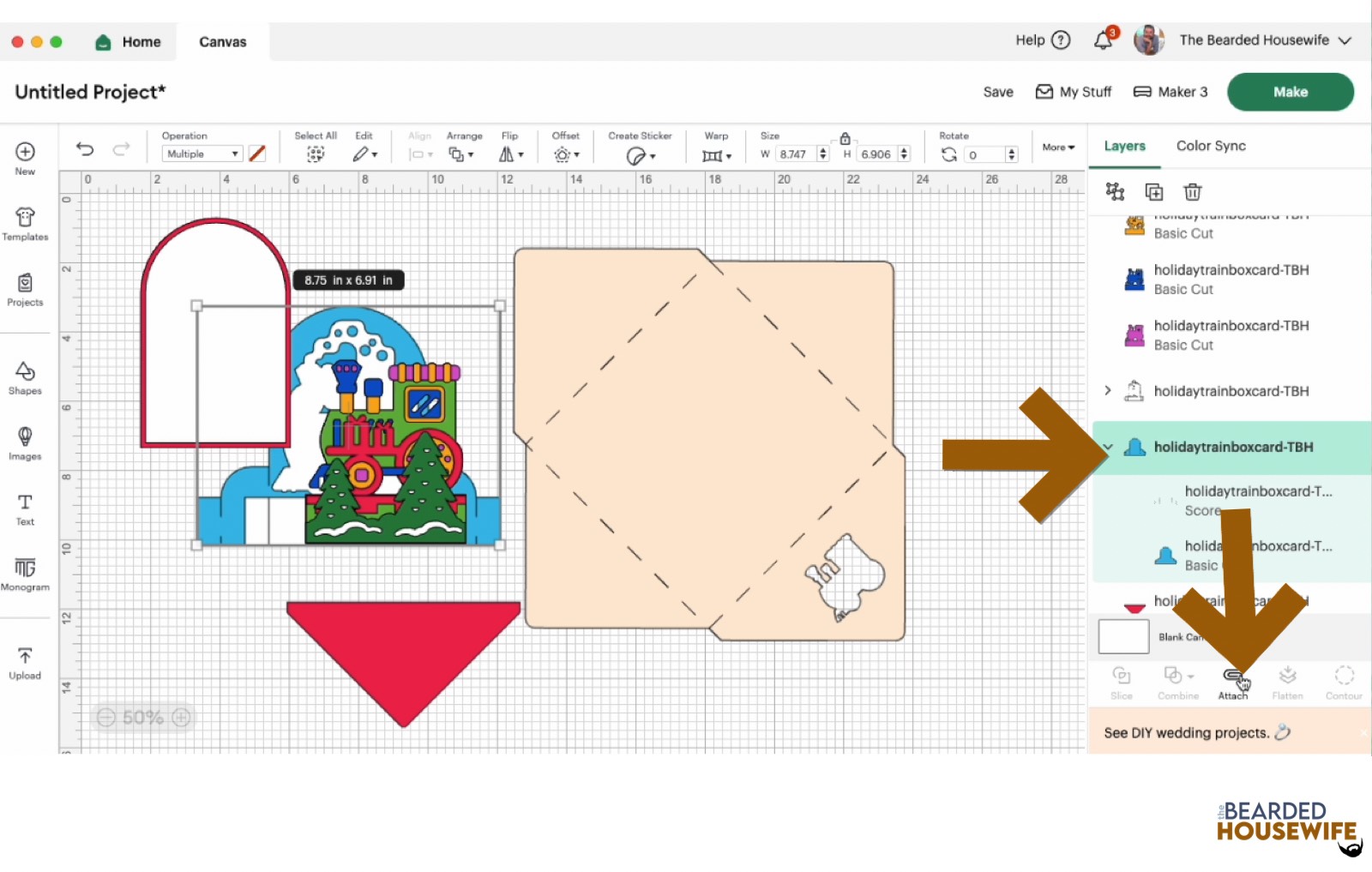Screen dimensions: 1372x872
Task: Click the Flatten tool
Action: (1287, 683)
